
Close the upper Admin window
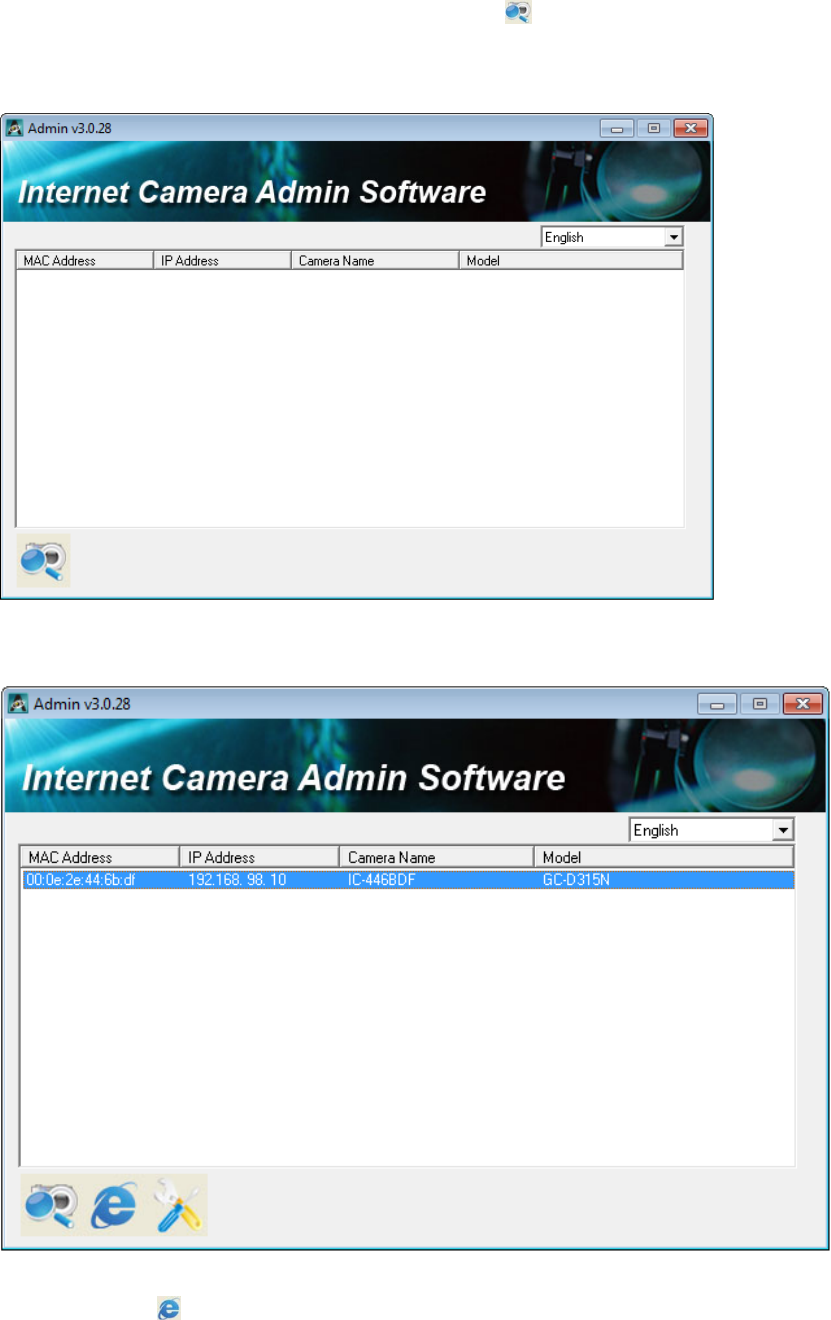point(690,128)
